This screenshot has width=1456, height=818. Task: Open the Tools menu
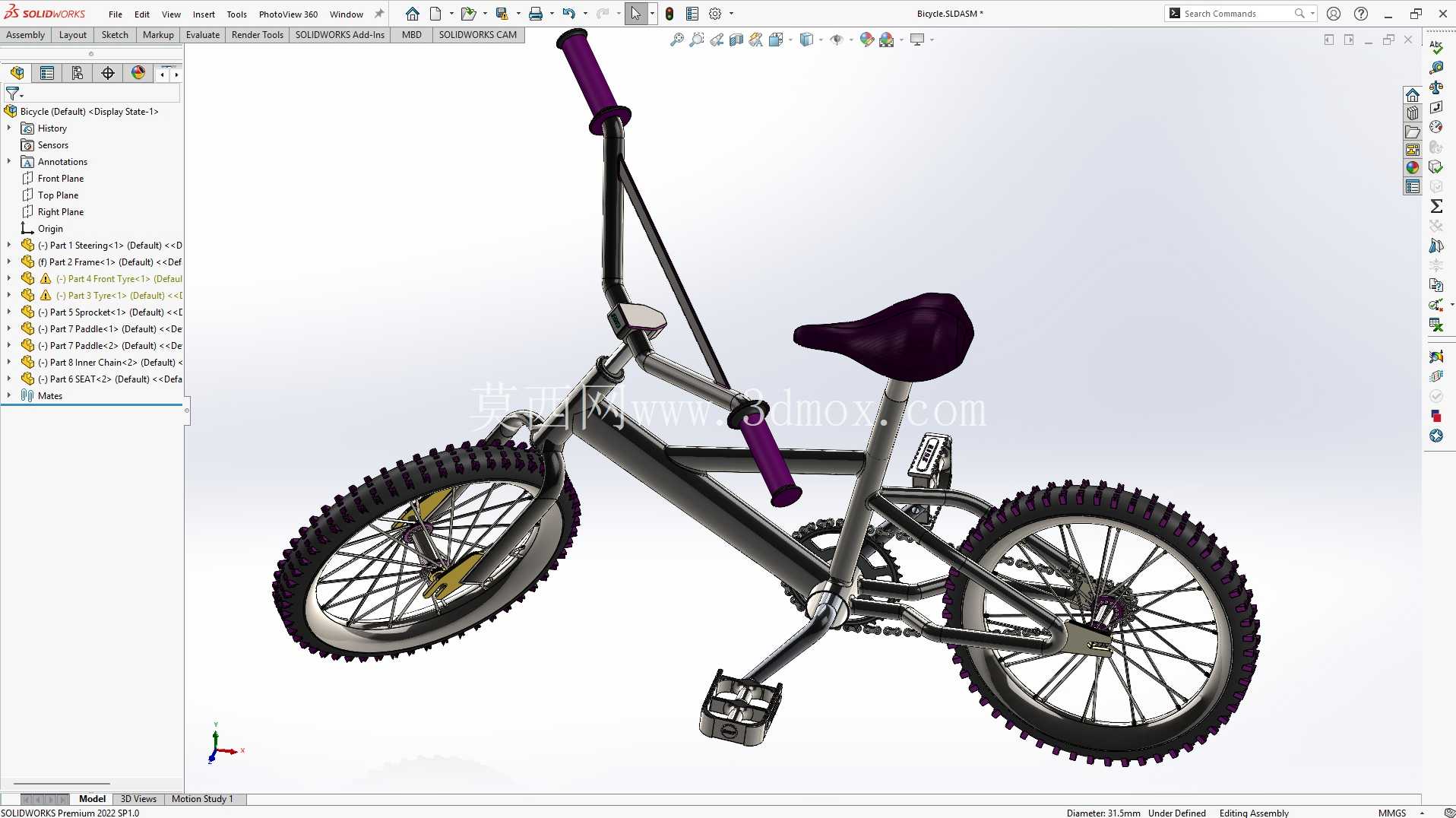click(x=236, y=14)
